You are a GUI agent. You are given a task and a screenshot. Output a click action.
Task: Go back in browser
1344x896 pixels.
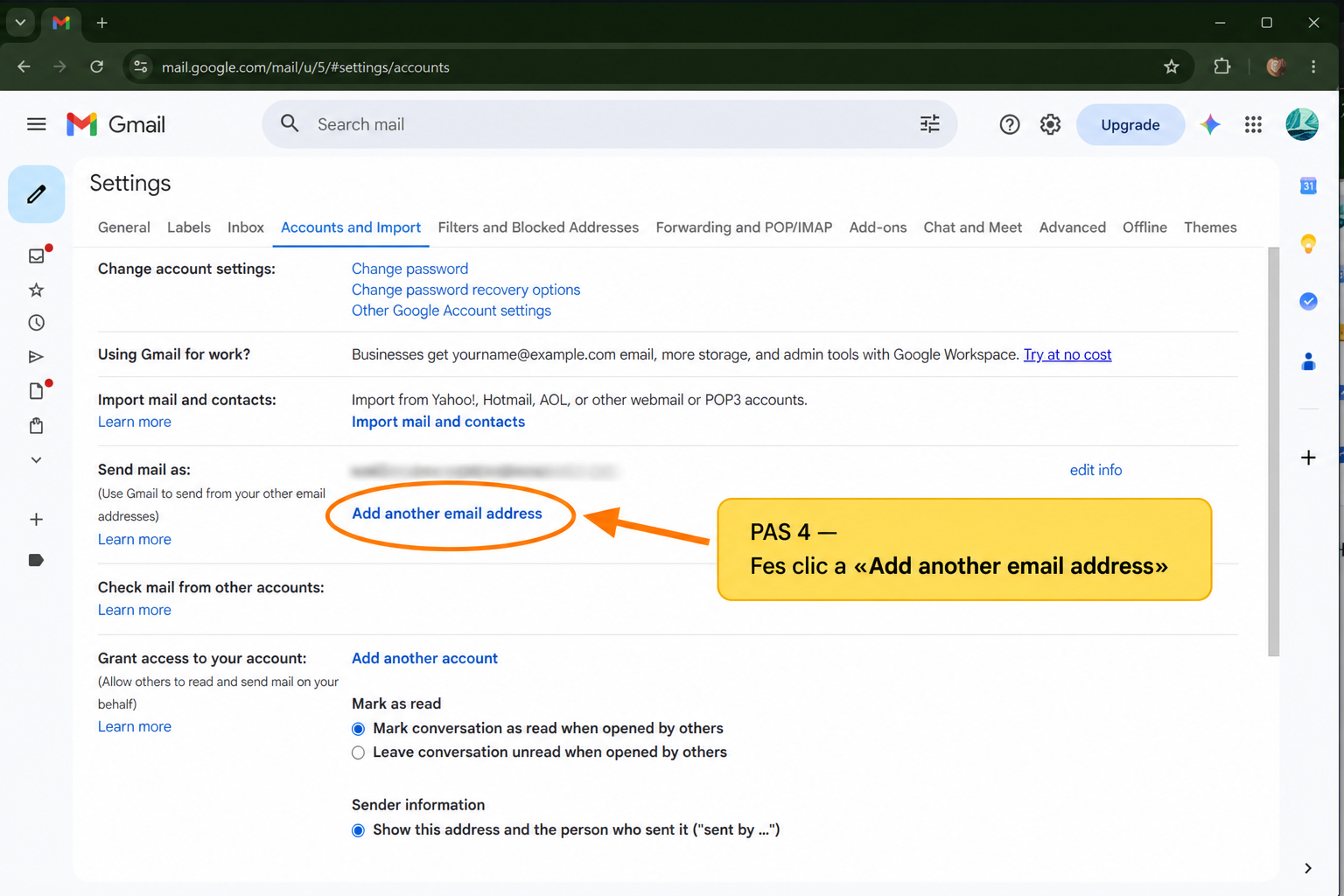24,66
